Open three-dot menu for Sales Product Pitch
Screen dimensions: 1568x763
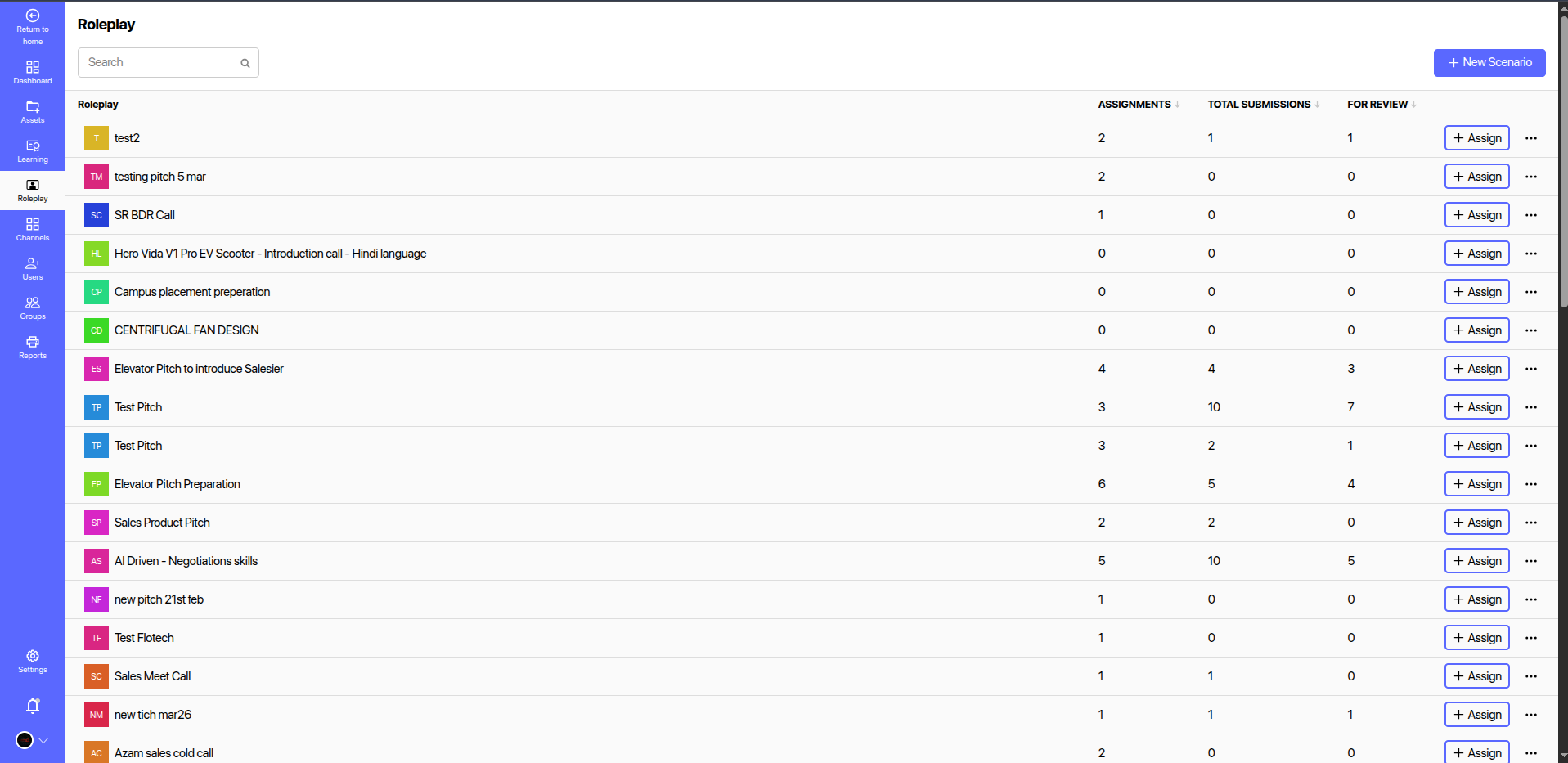click(1531, 523)
